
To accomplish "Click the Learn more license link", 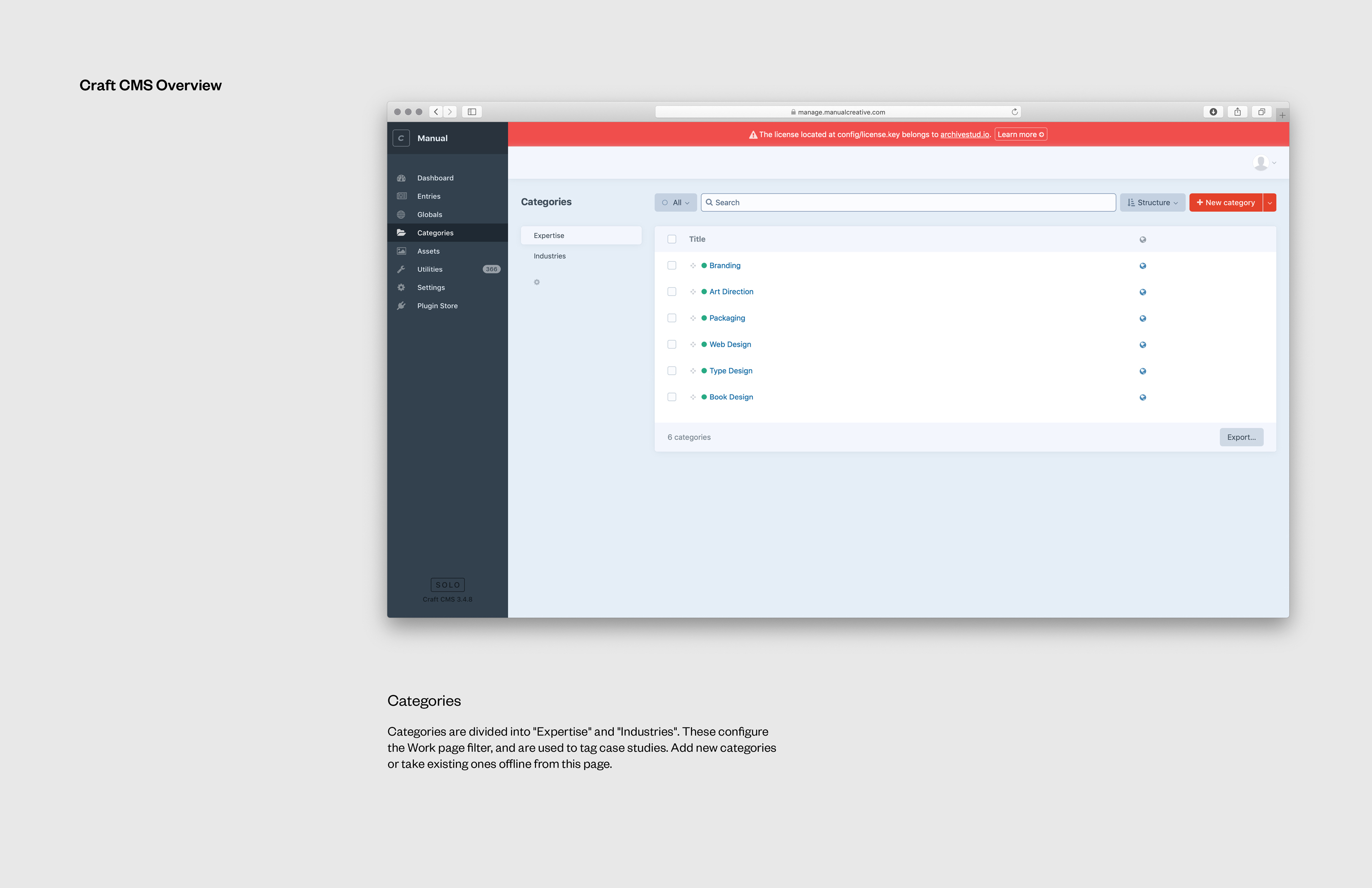I will 1020,135.
